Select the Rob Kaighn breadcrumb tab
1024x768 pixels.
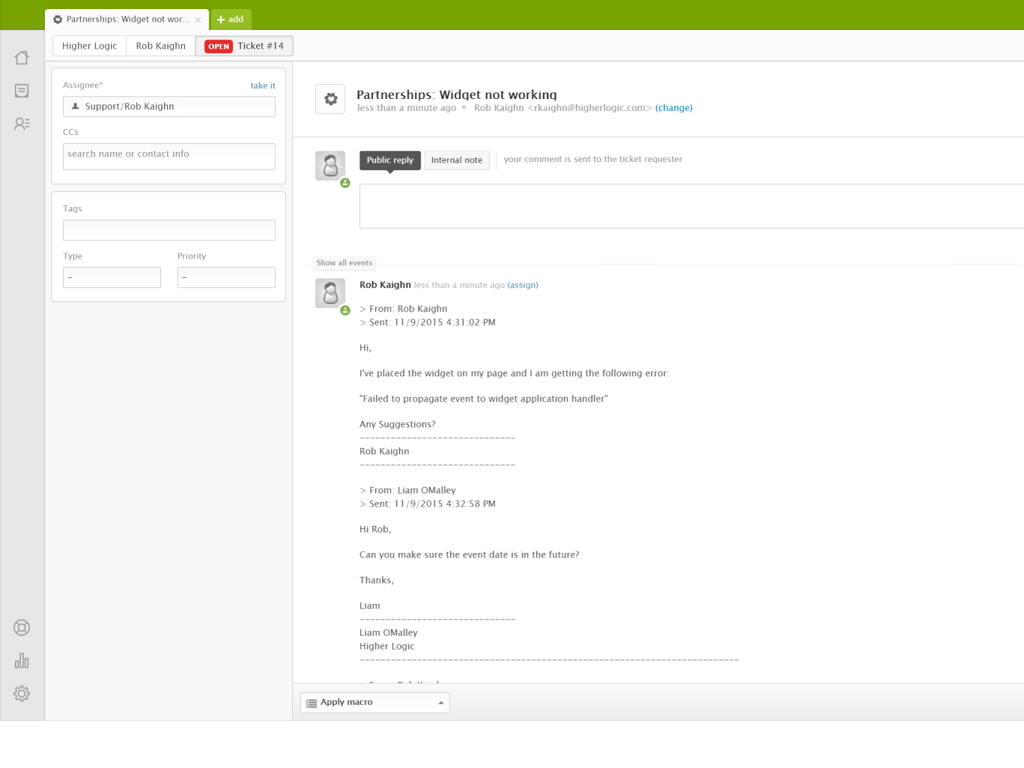point(161,46)
